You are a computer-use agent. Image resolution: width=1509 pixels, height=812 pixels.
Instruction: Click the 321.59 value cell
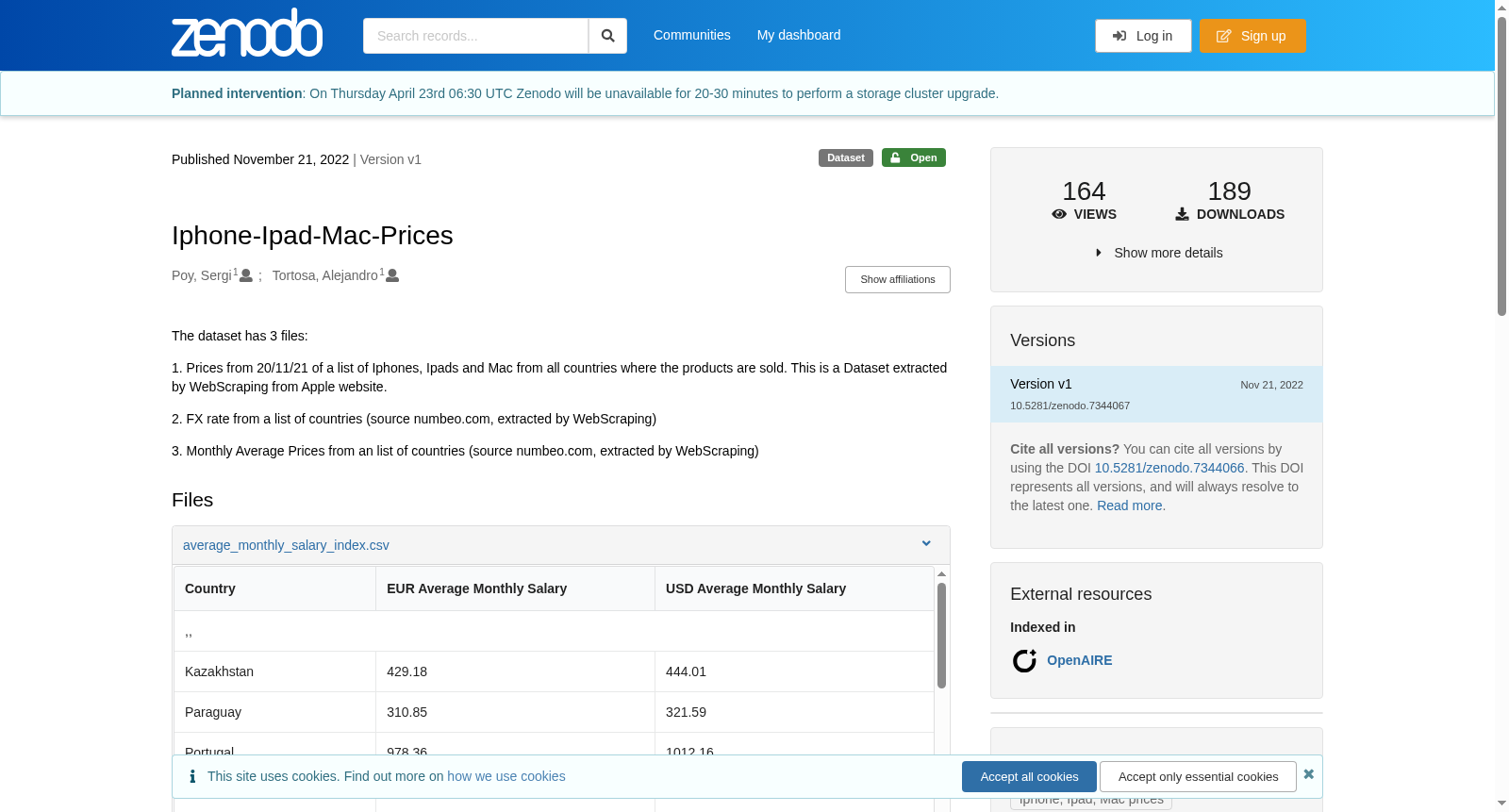(794, 712)
